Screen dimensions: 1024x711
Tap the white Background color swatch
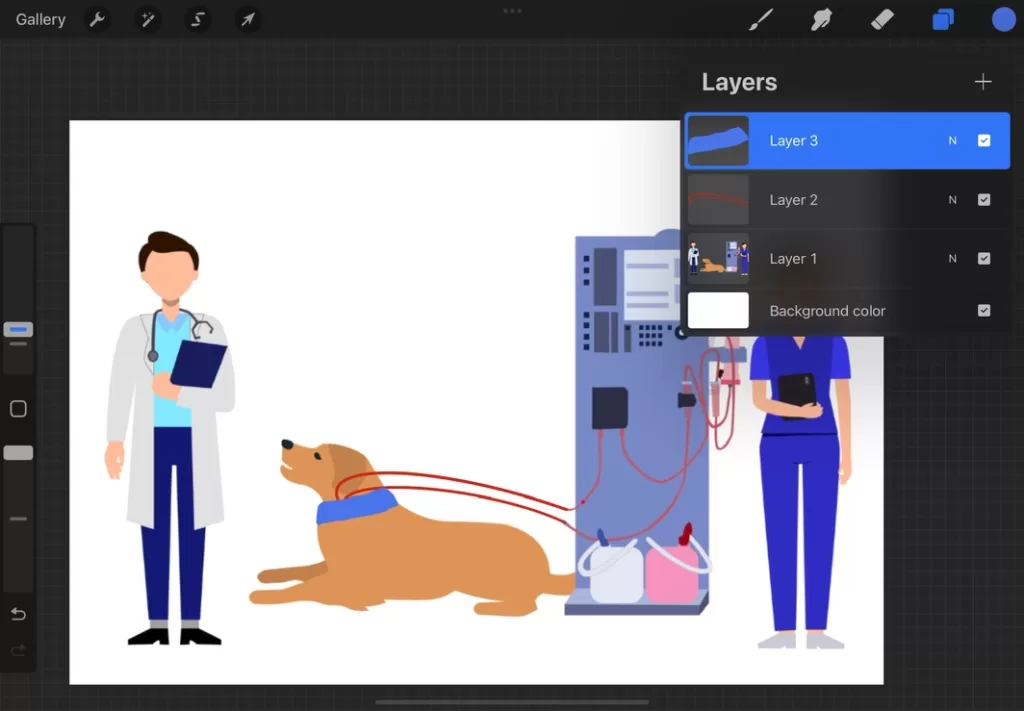(718, 310)
